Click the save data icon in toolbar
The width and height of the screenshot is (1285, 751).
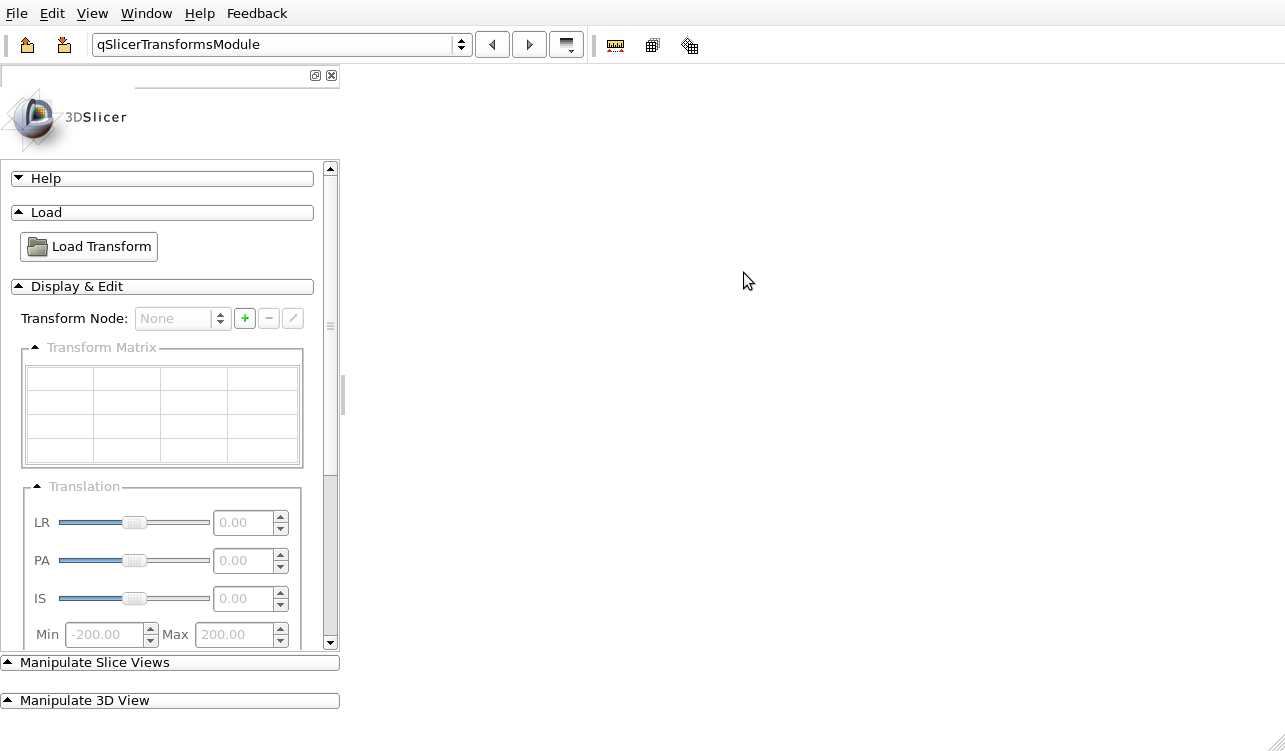tap(64, 45)
